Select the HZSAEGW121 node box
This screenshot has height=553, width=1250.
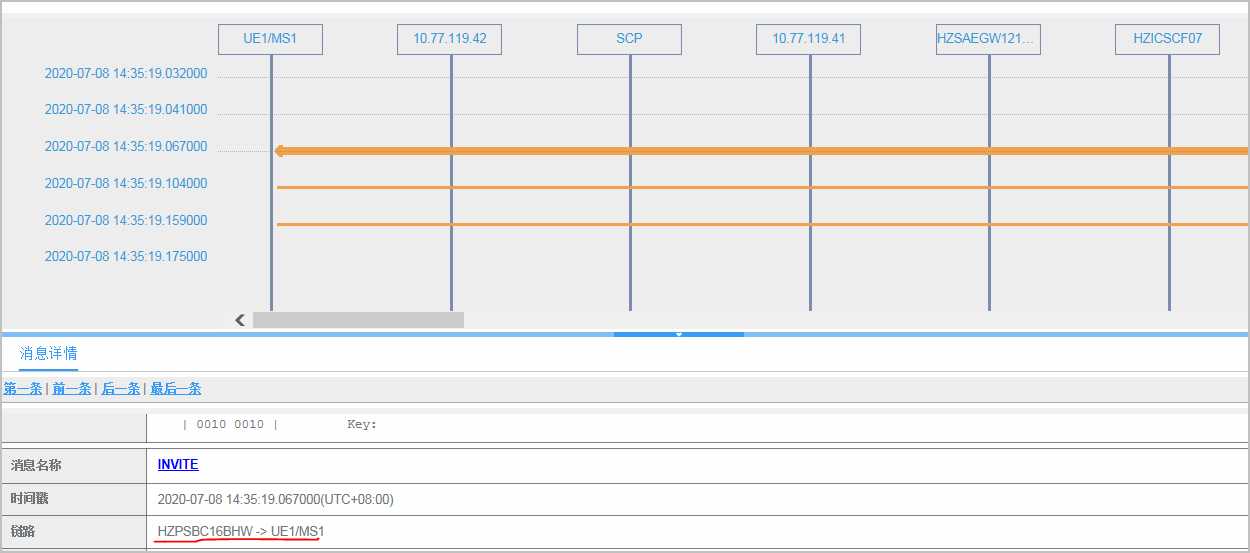tap(988, 39)
